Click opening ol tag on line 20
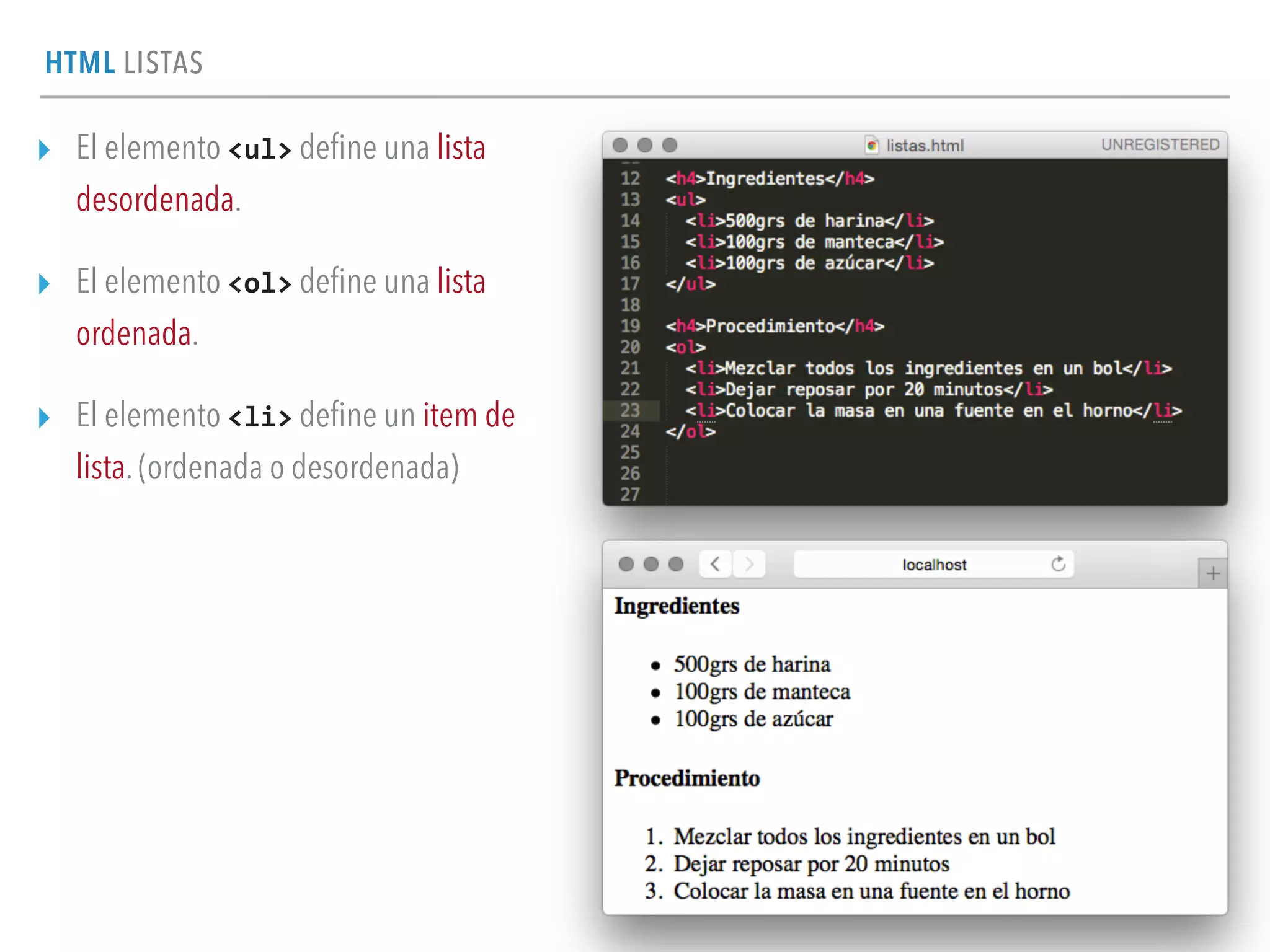Image resolution: width=1270 pixels, height=952 pixels. coord(686,347)
